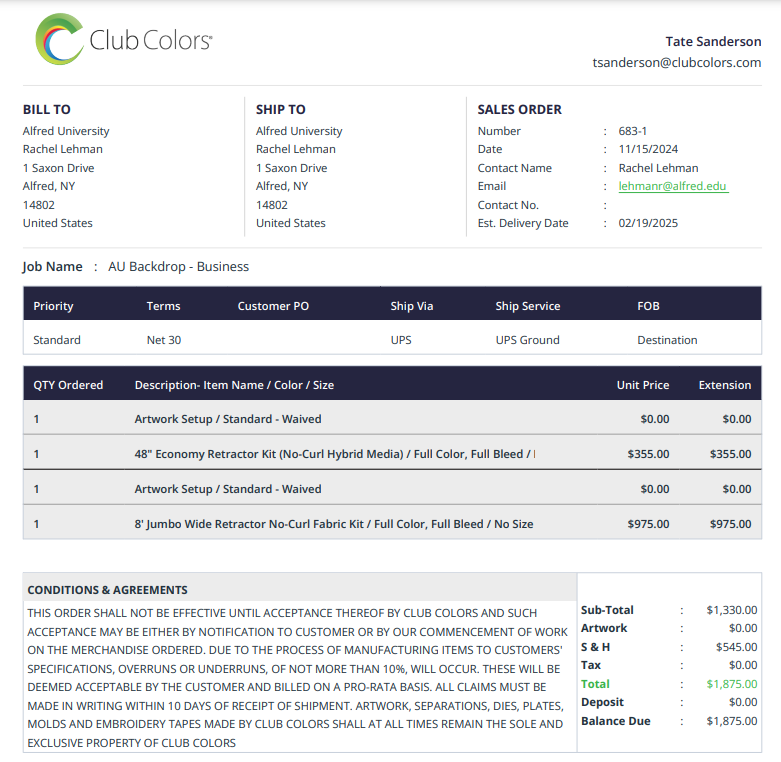Click the Club Colors logo
Image resolution: width=781 pixels, height=762 pixels.
[x=124, y=39]
